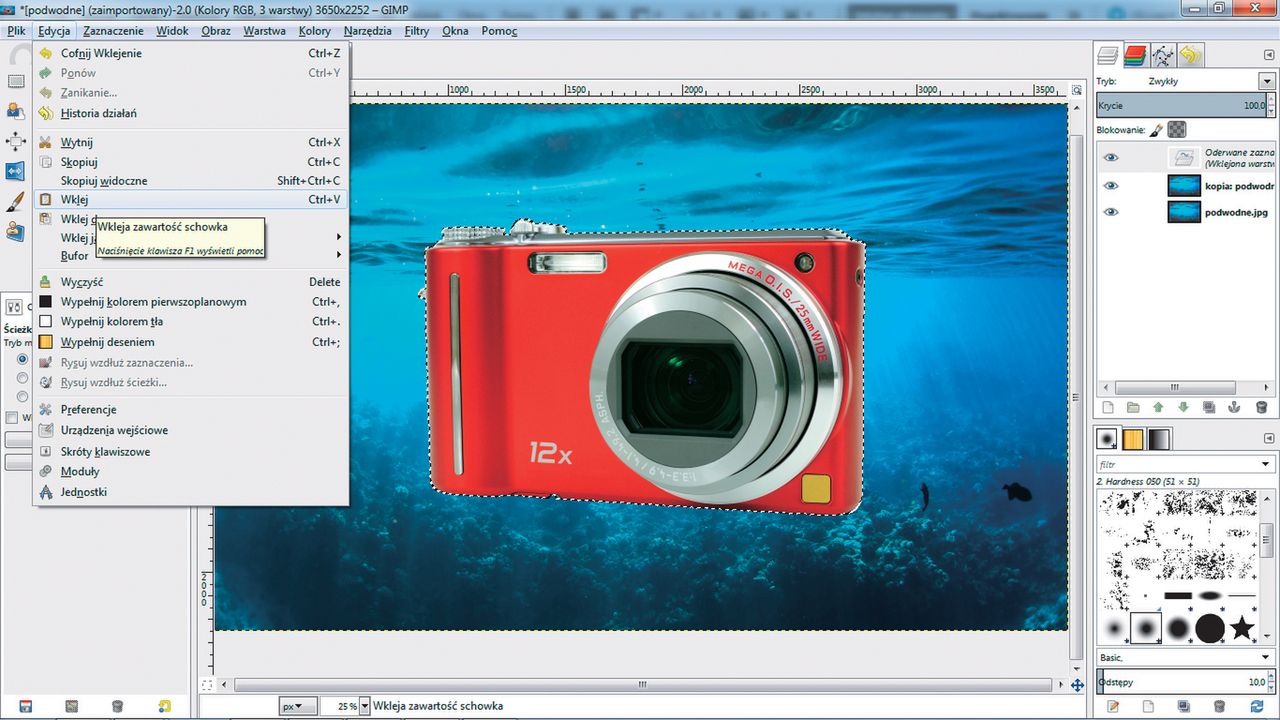Click the save tool options icon
The image size is (1280, 720).
[25, 706]
